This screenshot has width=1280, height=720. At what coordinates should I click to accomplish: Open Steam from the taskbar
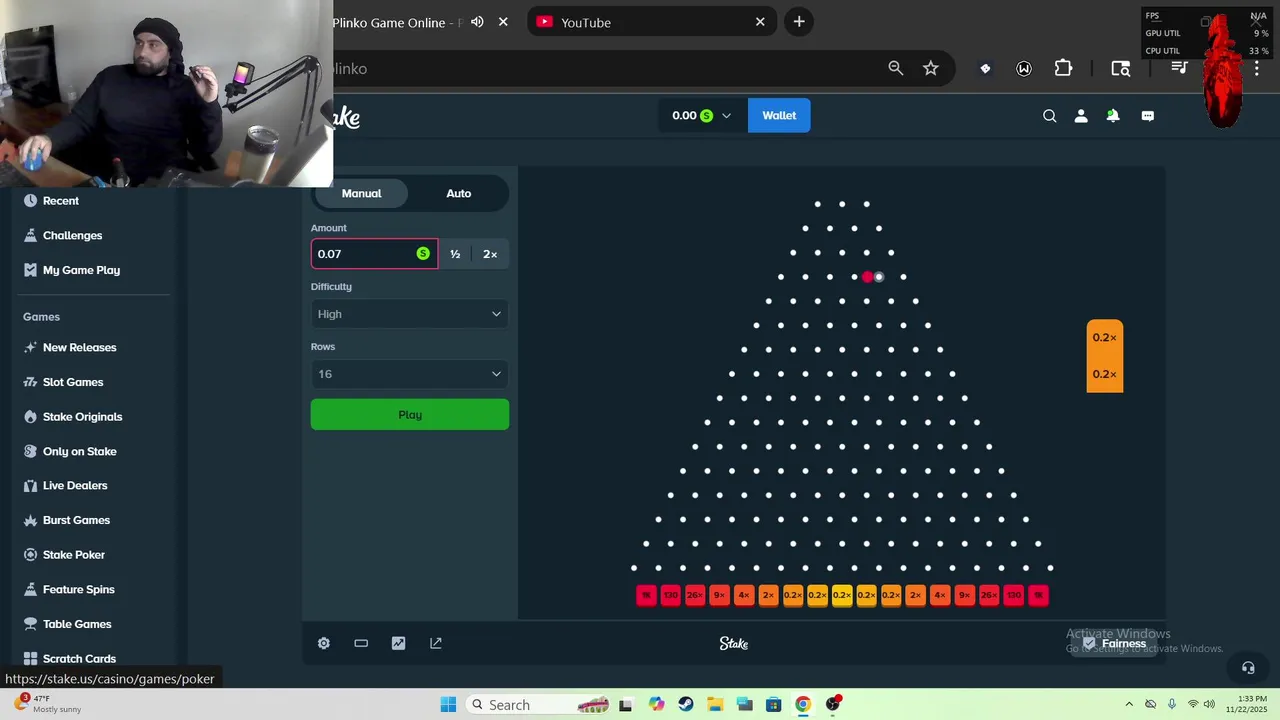click(x=686, y=705)
